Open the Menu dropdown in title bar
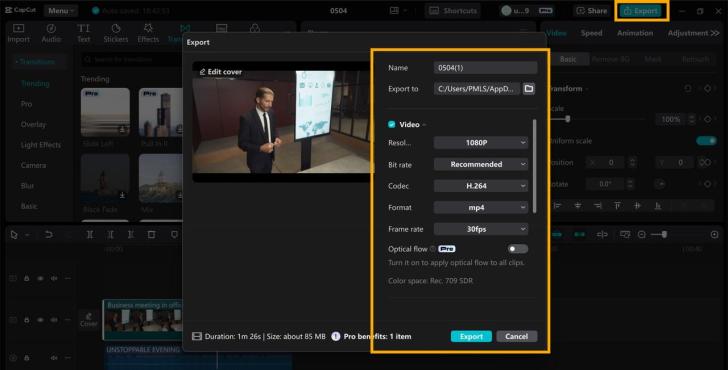Screen dimensions: 728x370 [x=61, y=11]
